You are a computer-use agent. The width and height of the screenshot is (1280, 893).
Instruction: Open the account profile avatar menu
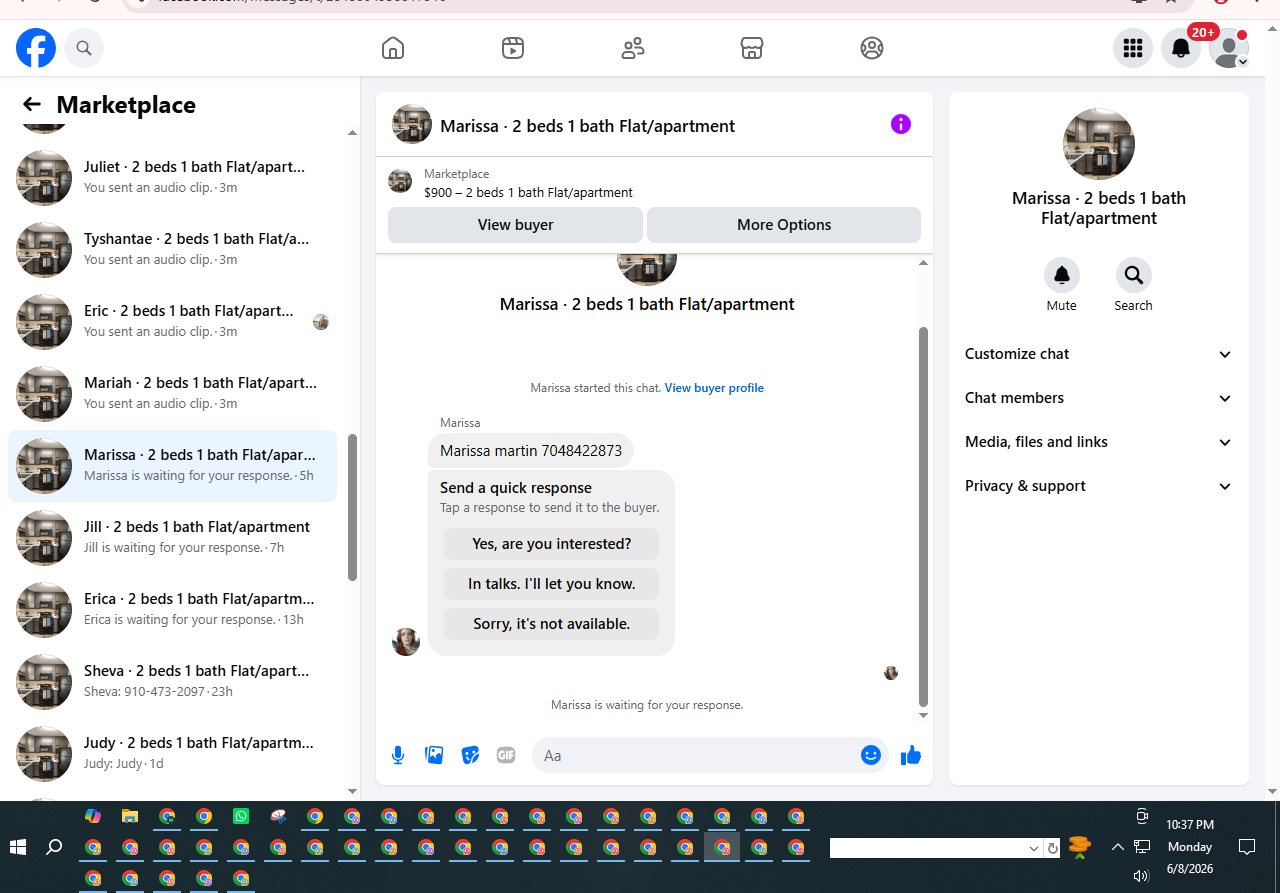click(1229, 48)
